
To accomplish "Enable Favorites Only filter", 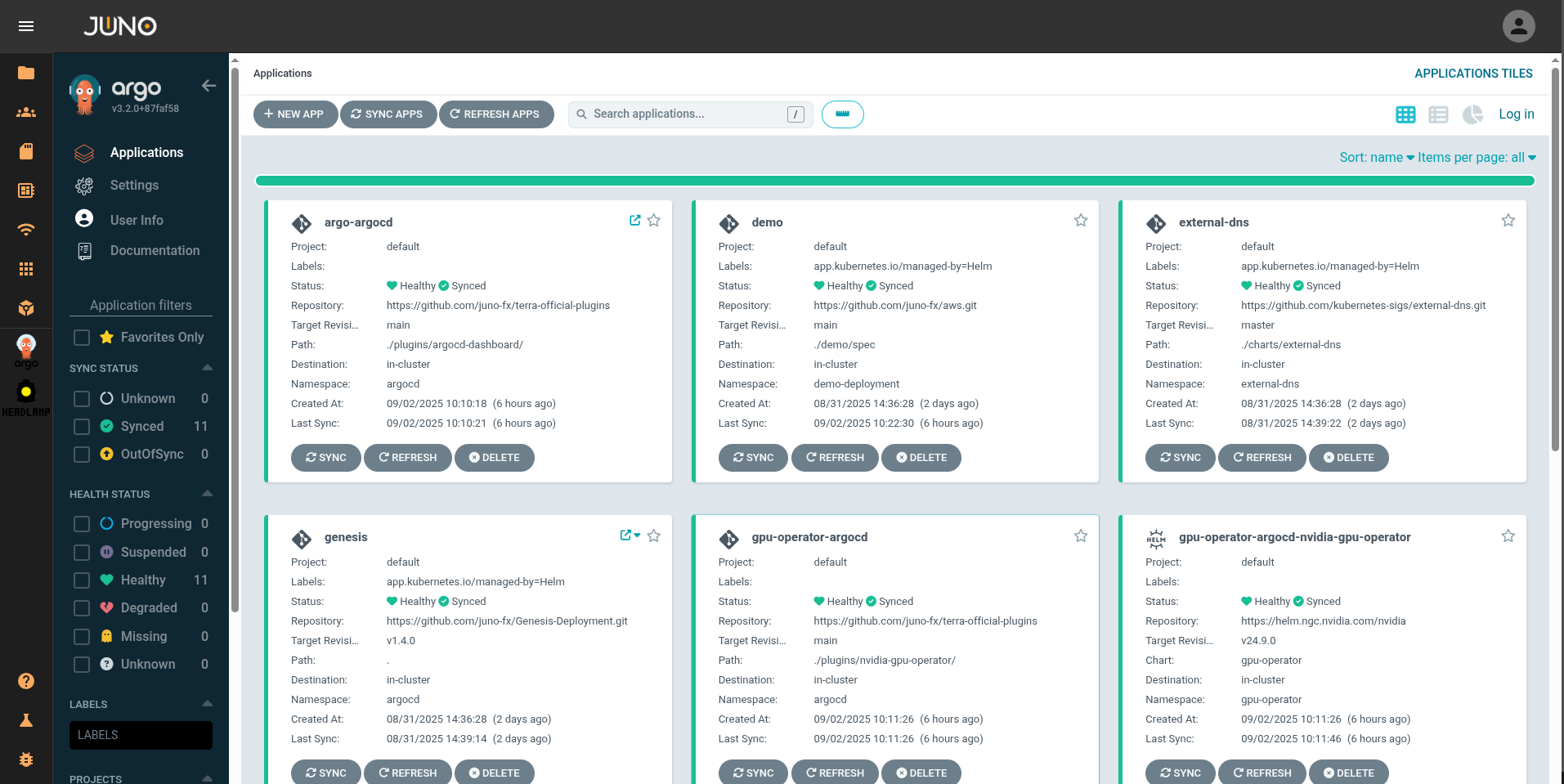I will click(82, 338).
